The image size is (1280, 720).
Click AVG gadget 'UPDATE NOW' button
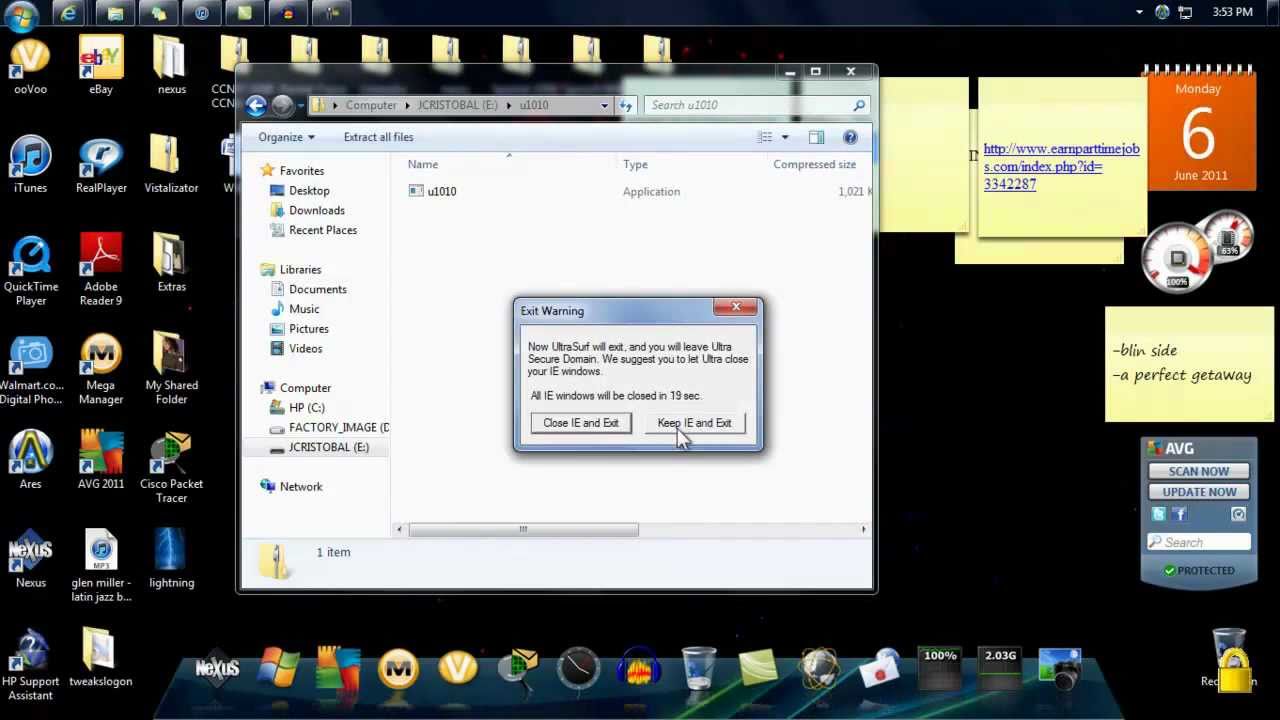(1198, 492)
